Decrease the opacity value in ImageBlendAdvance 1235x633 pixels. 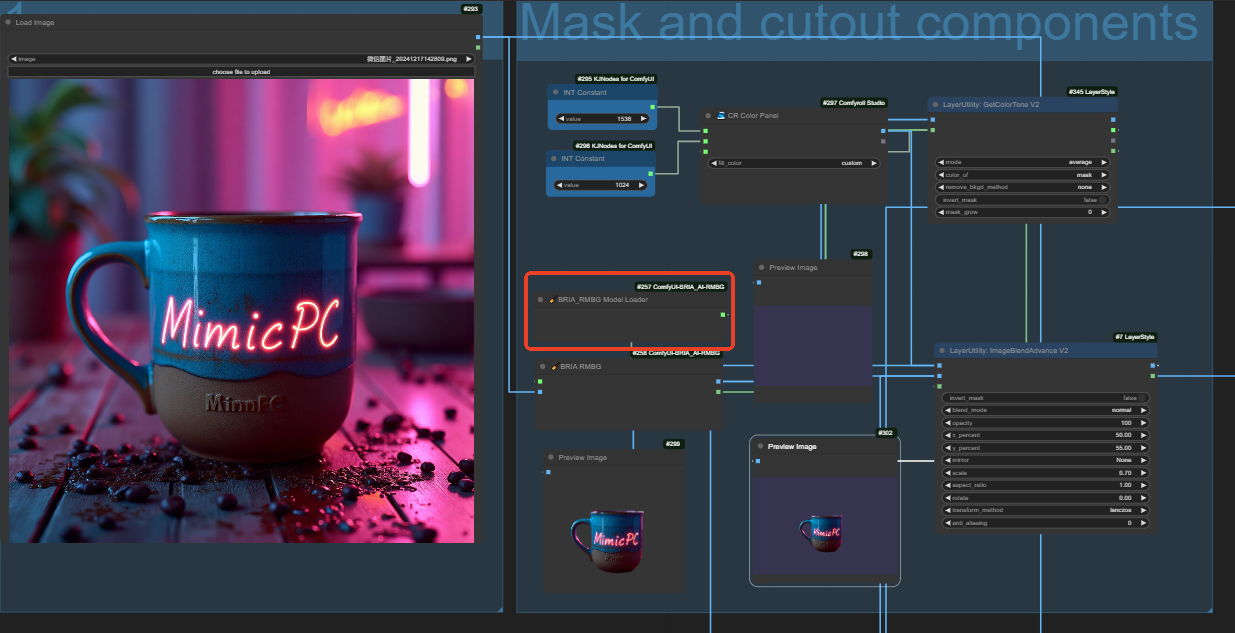(x=946, y=423)
